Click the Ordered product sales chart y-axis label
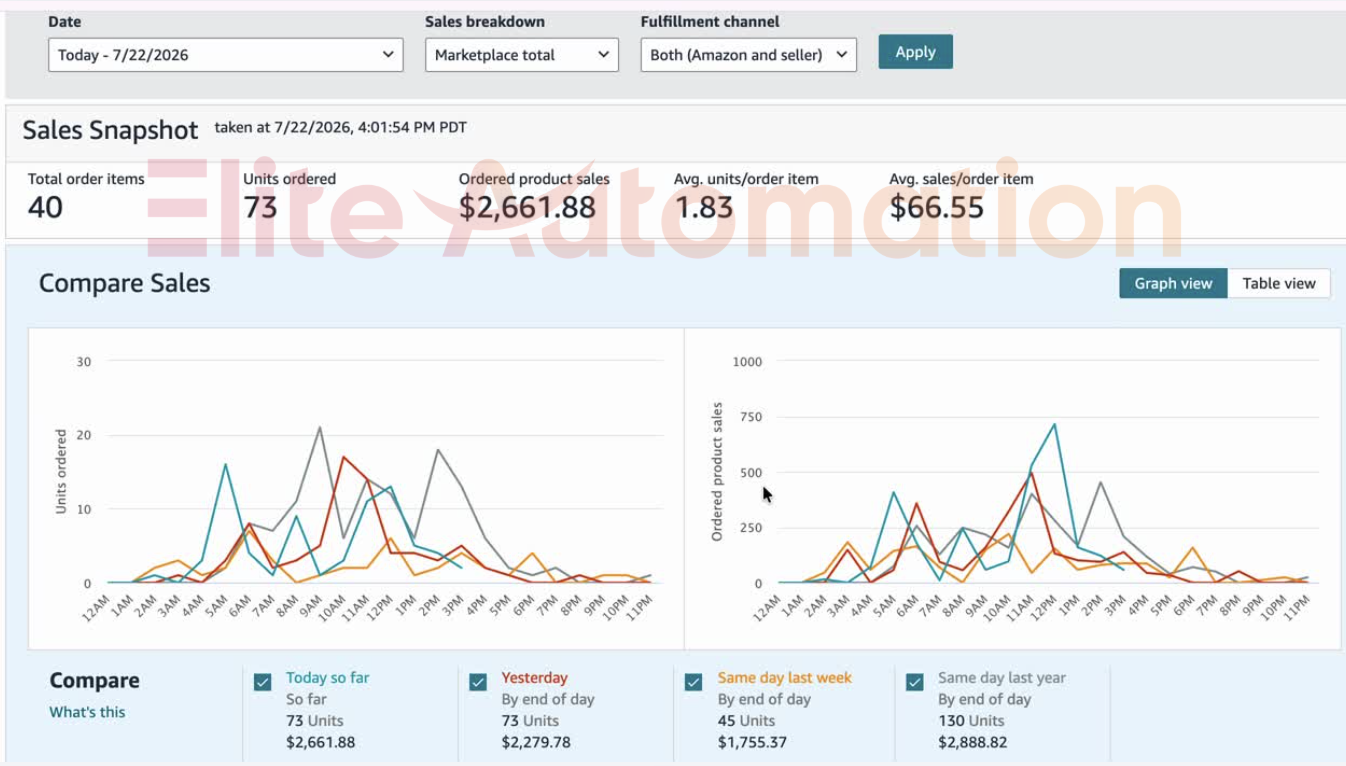Screen dimensions: 1346x766 point(717,472)
